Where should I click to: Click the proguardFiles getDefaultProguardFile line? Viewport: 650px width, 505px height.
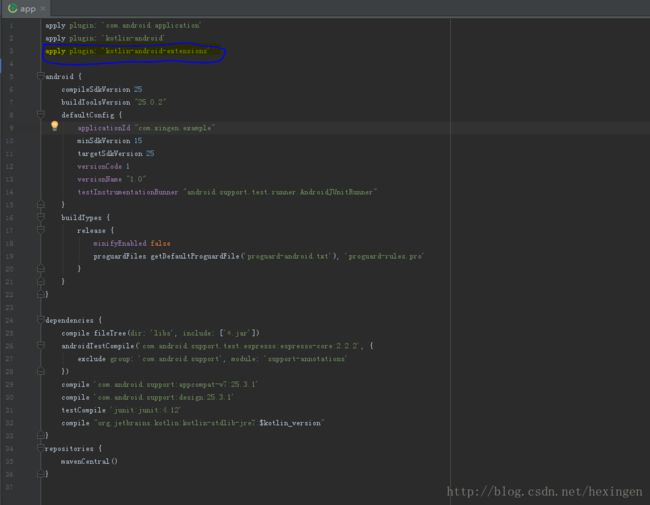[258, 256]
